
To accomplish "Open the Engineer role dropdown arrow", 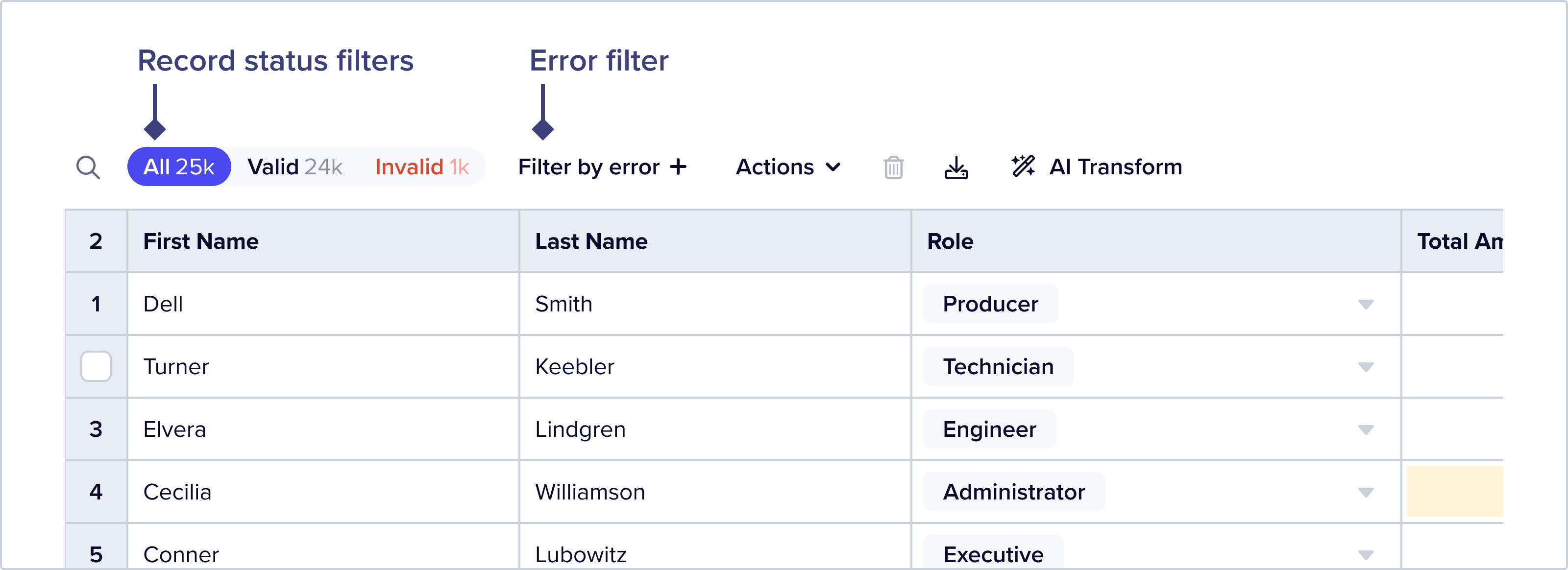I will (1365, 429).
